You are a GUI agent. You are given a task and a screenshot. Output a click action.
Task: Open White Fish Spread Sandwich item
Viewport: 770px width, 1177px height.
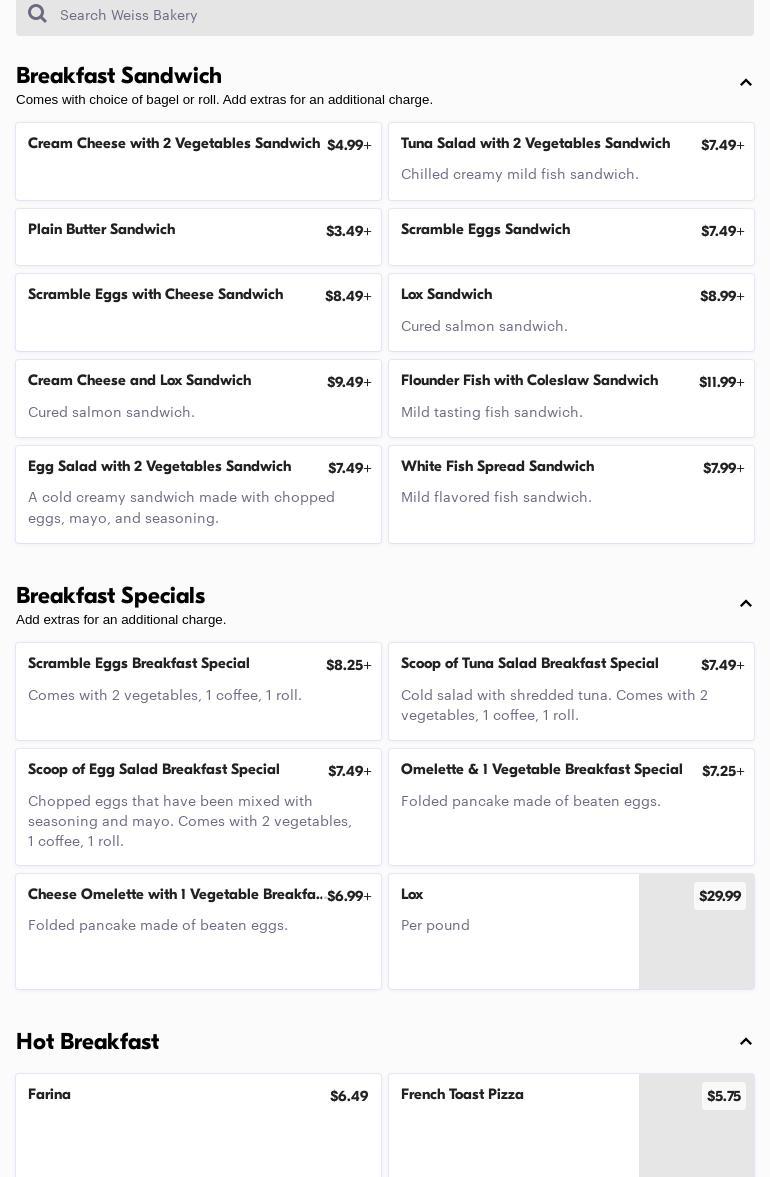(x=571, y=495)
